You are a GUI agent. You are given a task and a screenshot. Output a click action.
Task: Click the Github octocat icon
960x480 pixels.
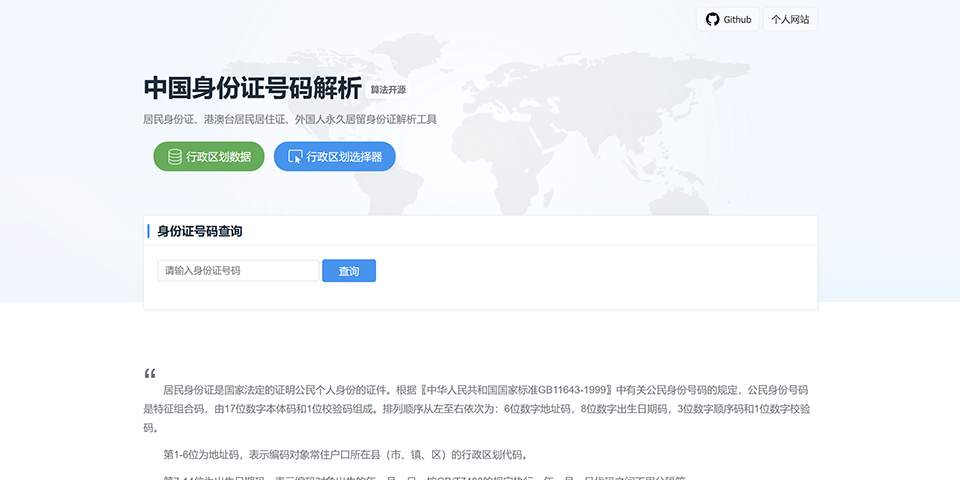(x=712, y=19)
